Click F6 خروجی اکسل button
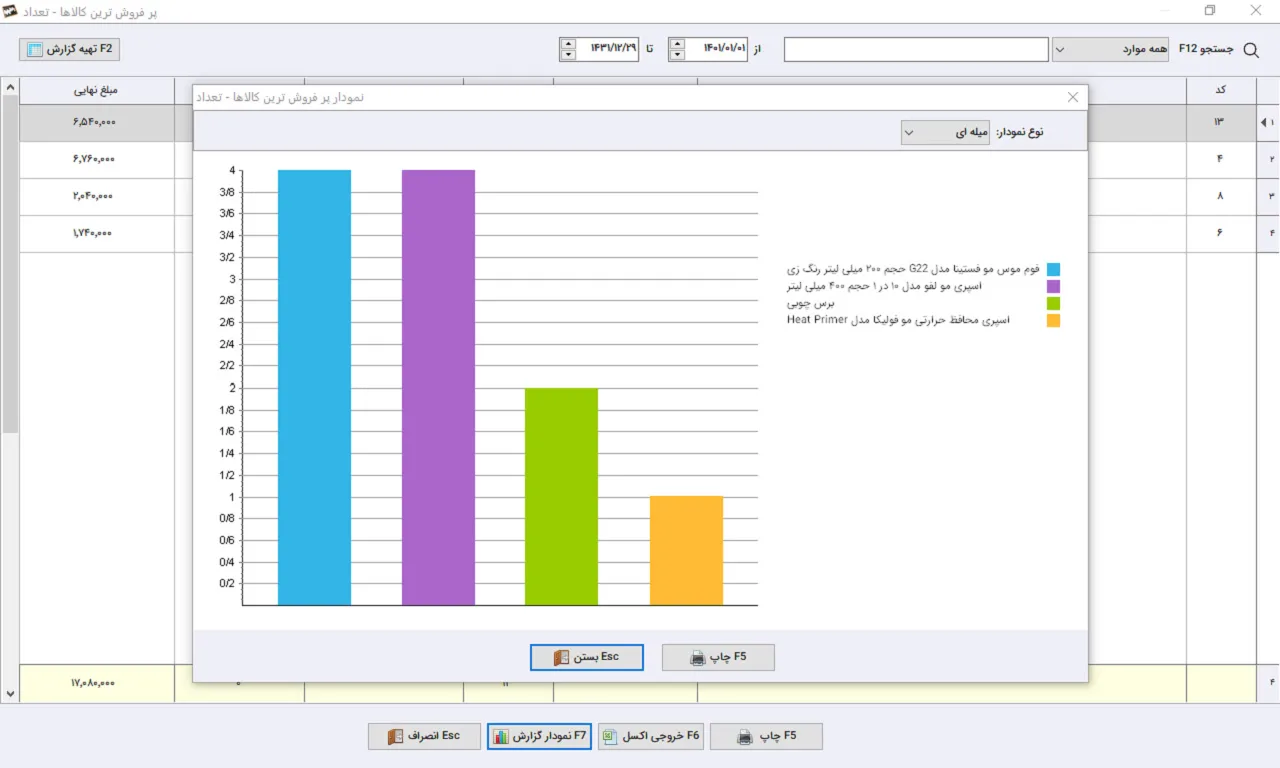 tap(651, 737)
